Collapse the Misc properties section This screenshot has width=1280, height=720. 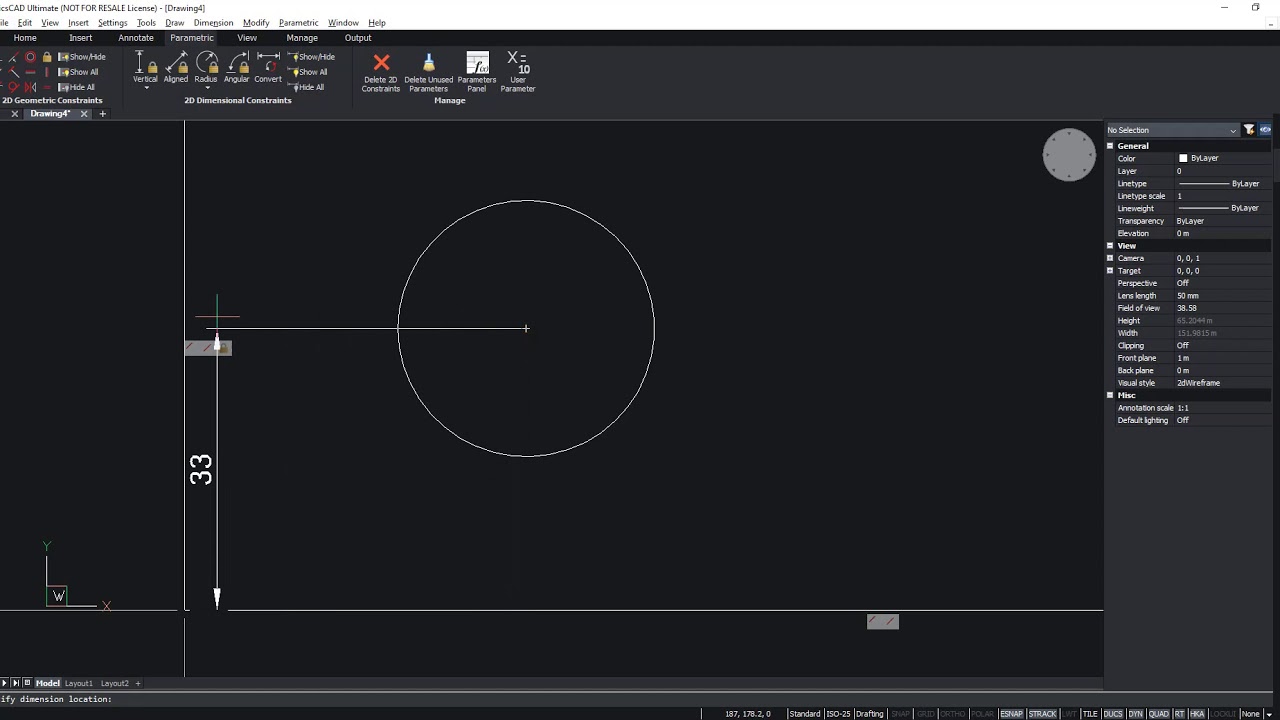pos(1110,396)
